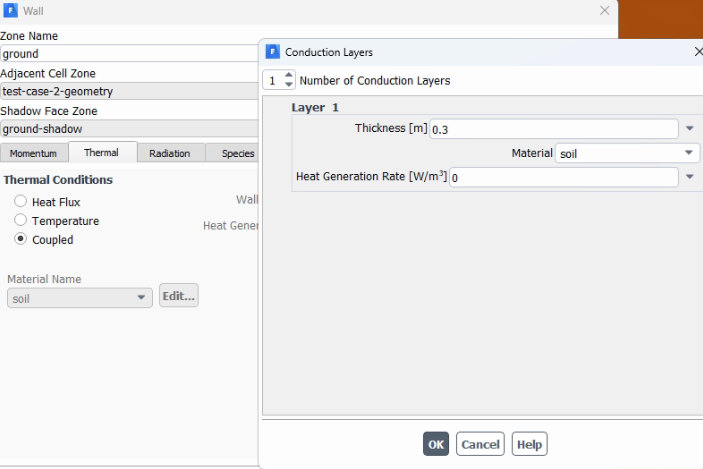703x469 pixels.
Task: Select the Heat Flux thermal condition
Action: click(20, 201)
